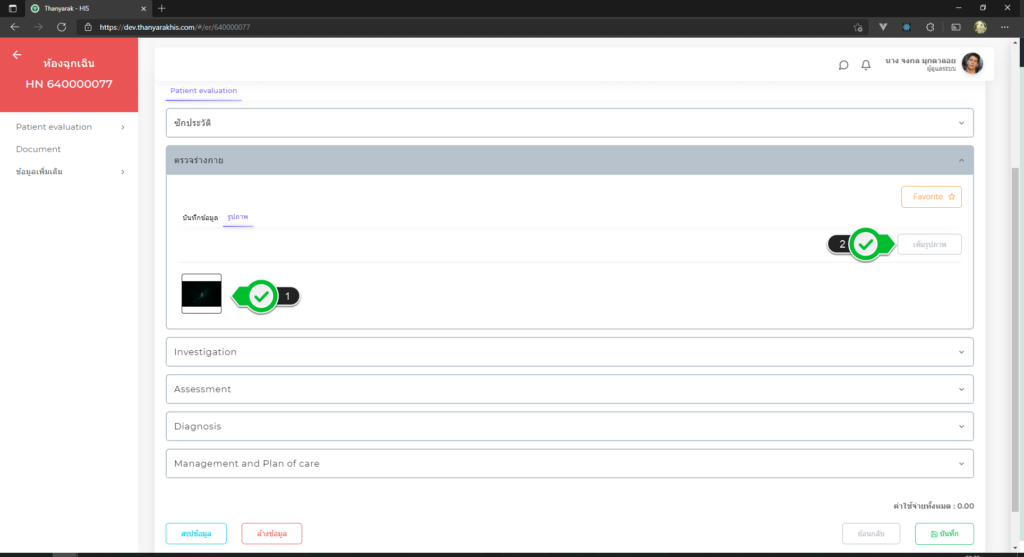Click the padlock site info icon
Viewport: 1024px width, 557px height.
click(x=88, y=27)
